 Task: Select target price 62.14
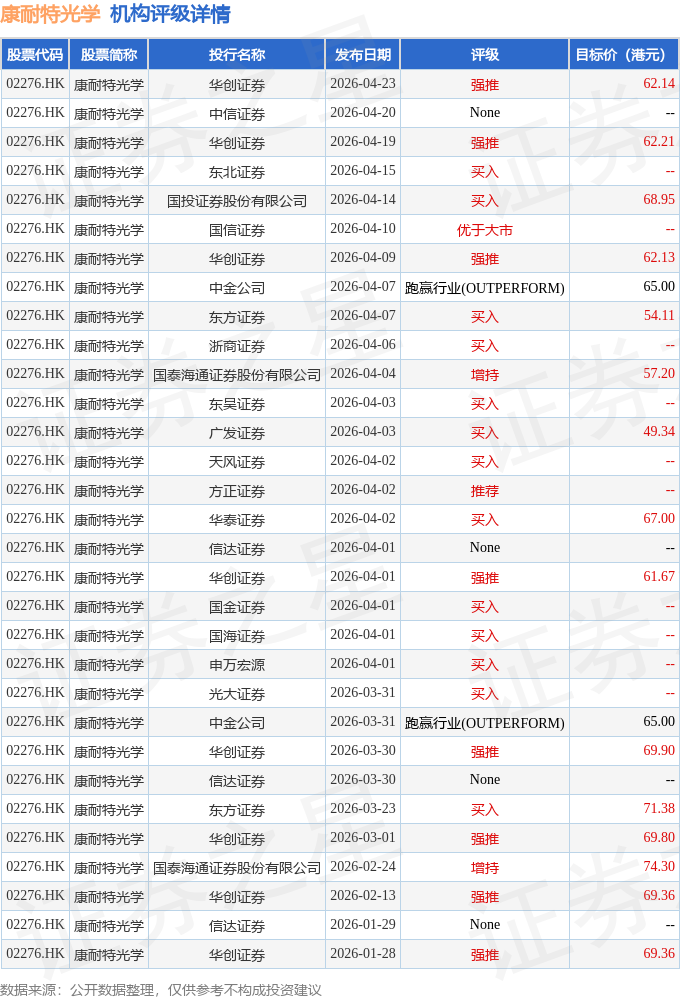(x=659, y=83)
